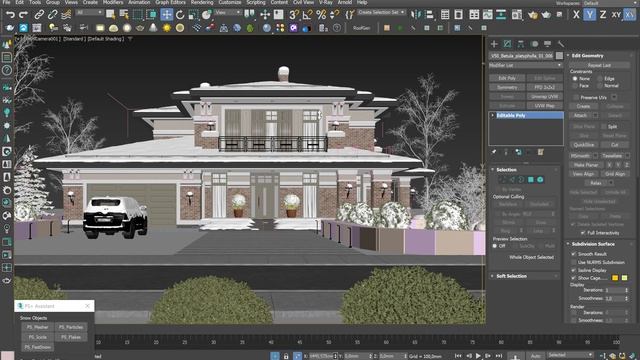Image resolution: width=640 pixels, height=360 pixels.
Task: Click the Undo arrow icon
Action: pyautogui.click(x=10, y=15)
